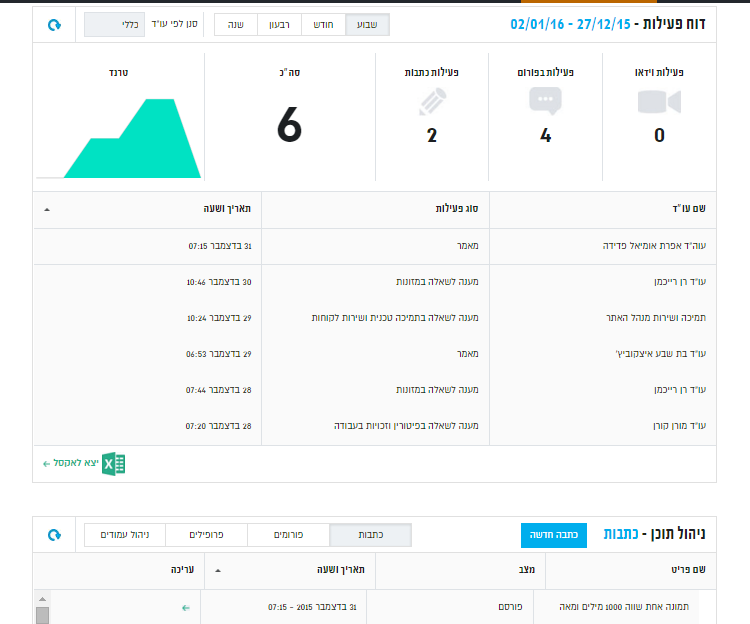Image resolution: width=750 pixels, height=624 pixels.
Task: Click the date 28 בדצמבר 07:44 cell
Action: [x=219, y=390]
